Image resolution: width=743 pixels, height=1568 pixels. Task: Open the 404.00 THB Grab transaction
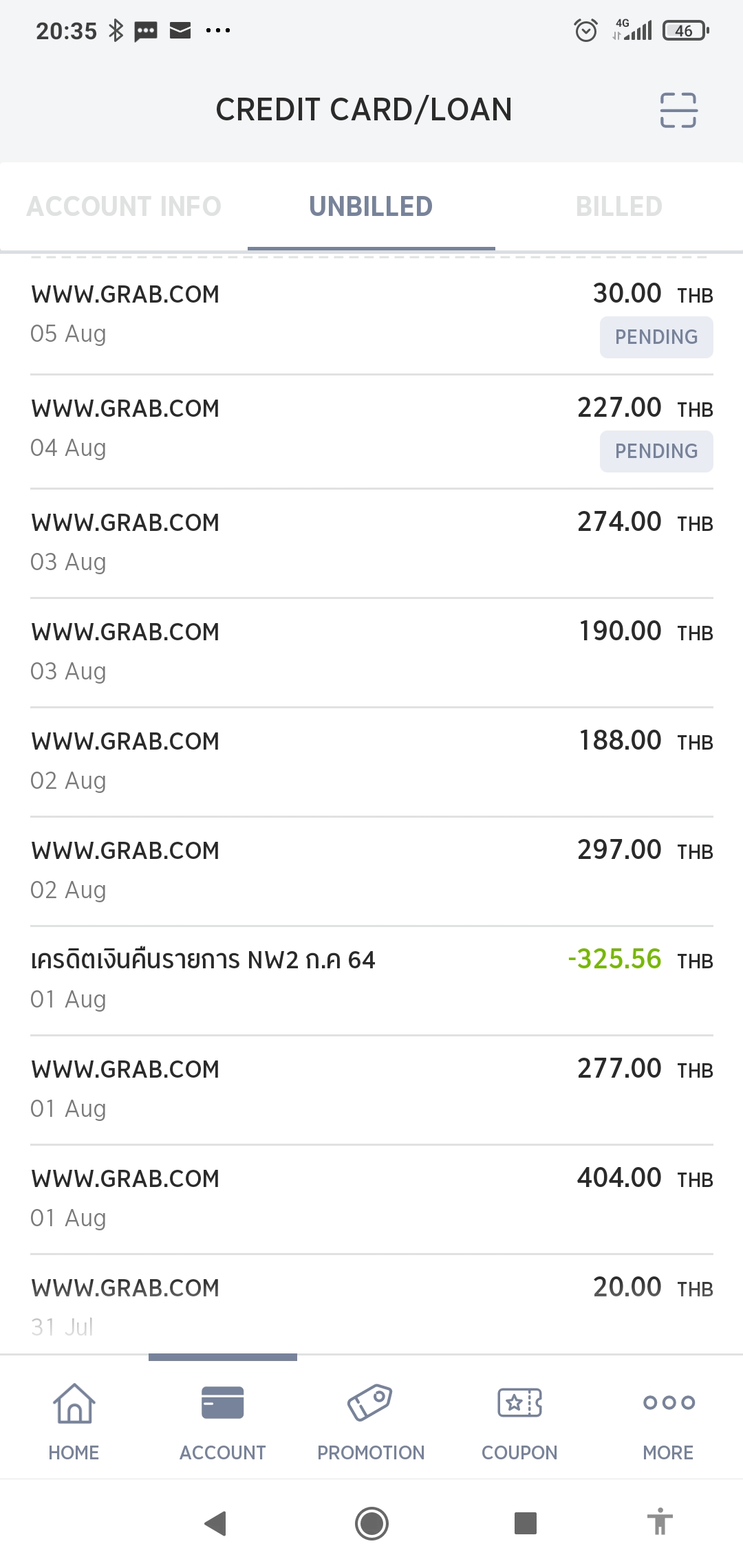click(371, 1198)
